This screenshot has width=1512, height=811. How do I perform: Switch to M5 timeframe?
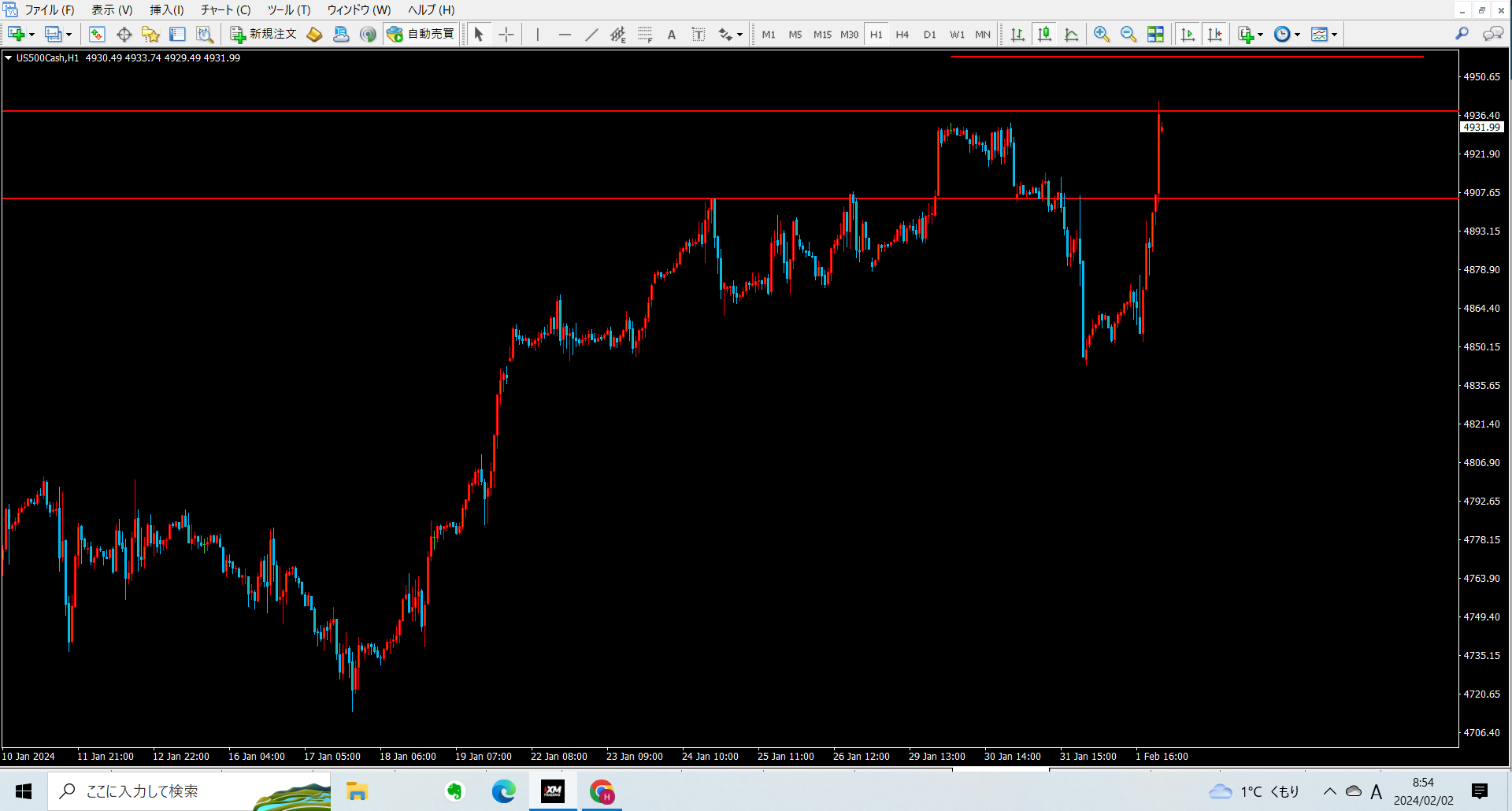tap(795, 34)
